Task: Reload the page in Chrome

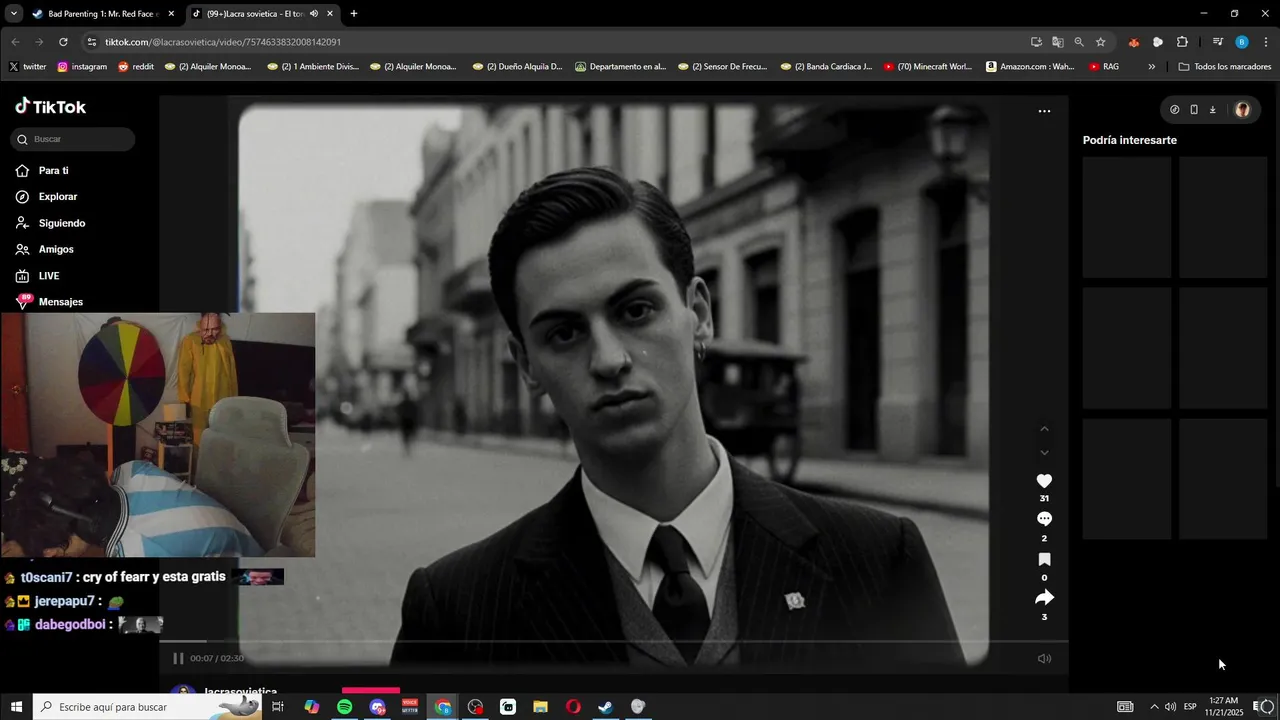Action: [63, 42]
